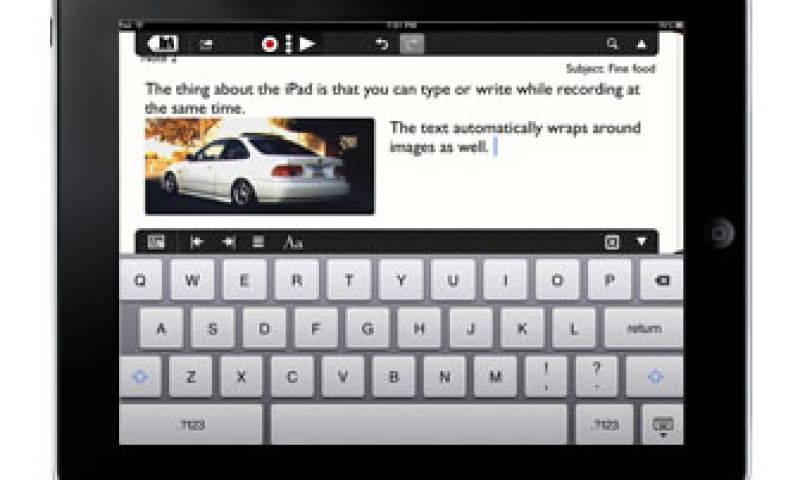800x480 pixels.
Task: Tap the J key
Action: click(x=471, y=329)
